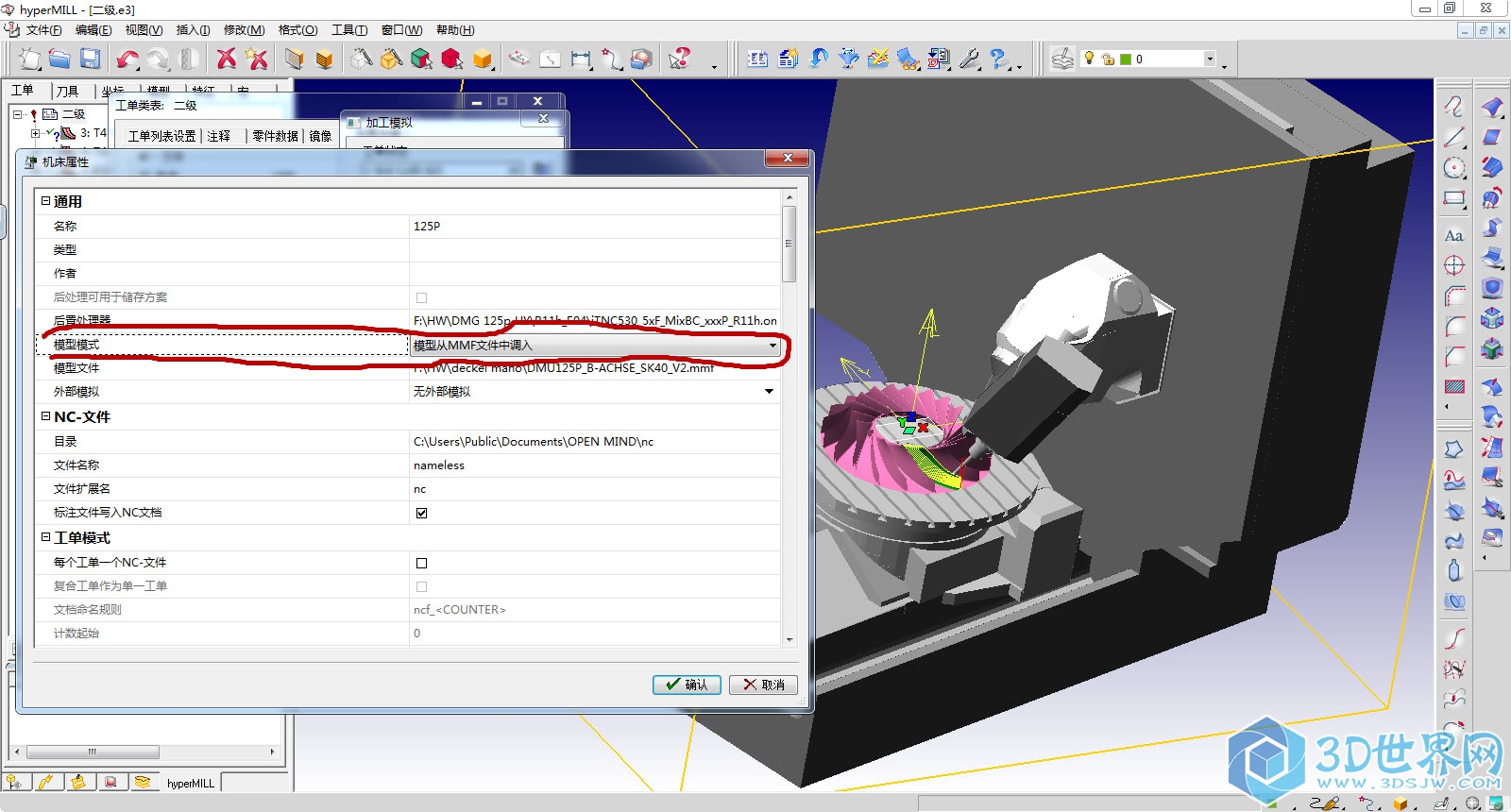The height and width of the screenshot is (812, 1511).
Task: Open the dimension measure tool icon
Action: (x=581, y=59)
